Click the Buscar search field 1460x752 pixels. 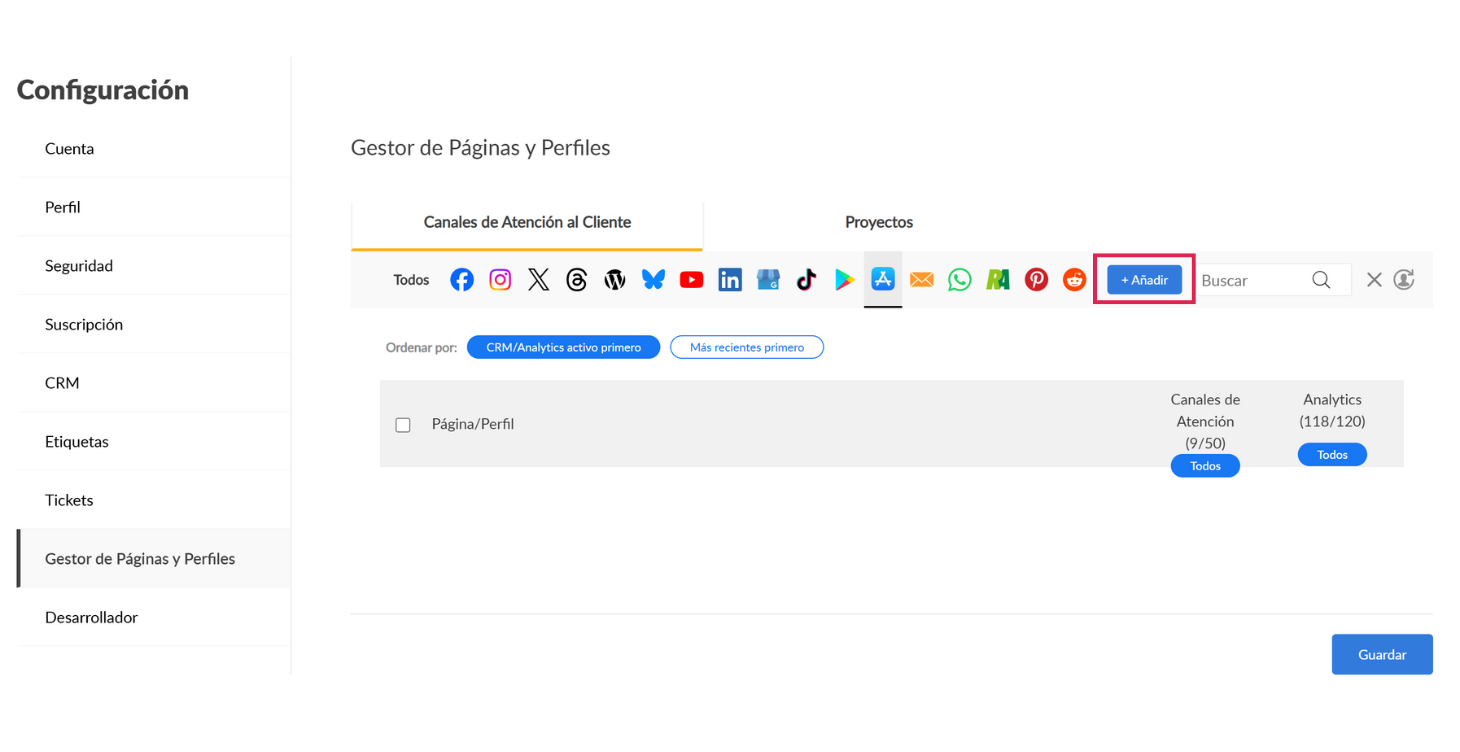(x=1254, y=280)
